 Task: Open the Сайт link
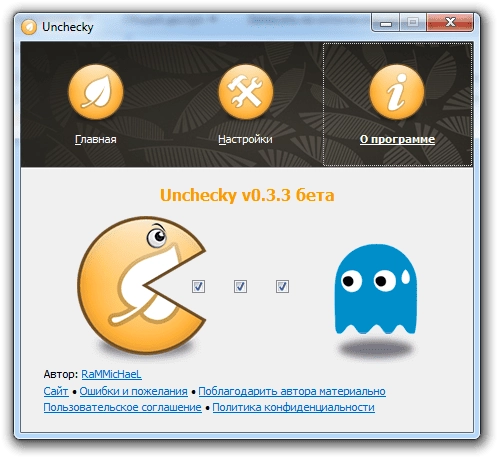pos(56,391)
